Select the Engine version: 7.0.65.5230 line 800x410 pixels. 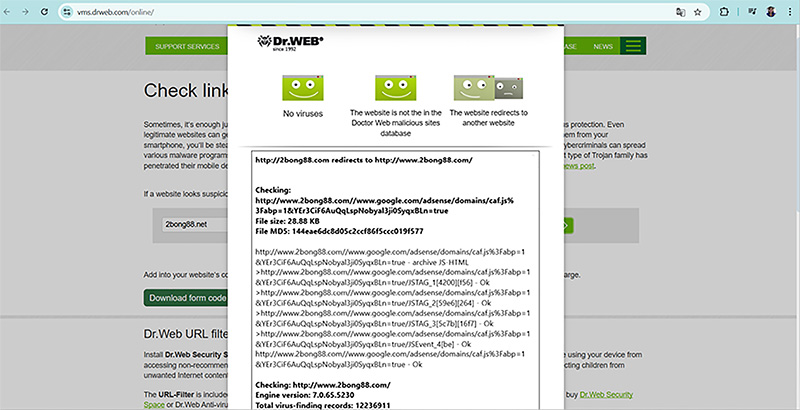[x=305, y=395]
